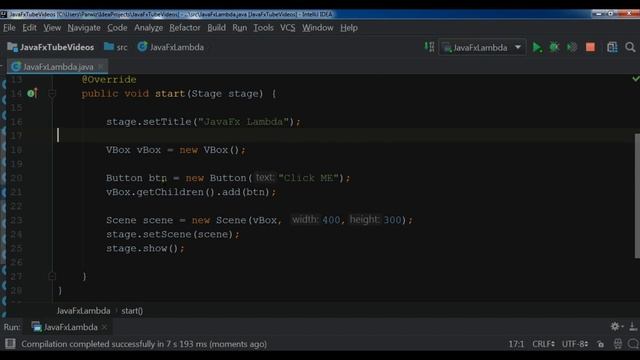Open the Edit menu
Image resolution: width=640 pixels, height=360 pixels.
[29, 28]
